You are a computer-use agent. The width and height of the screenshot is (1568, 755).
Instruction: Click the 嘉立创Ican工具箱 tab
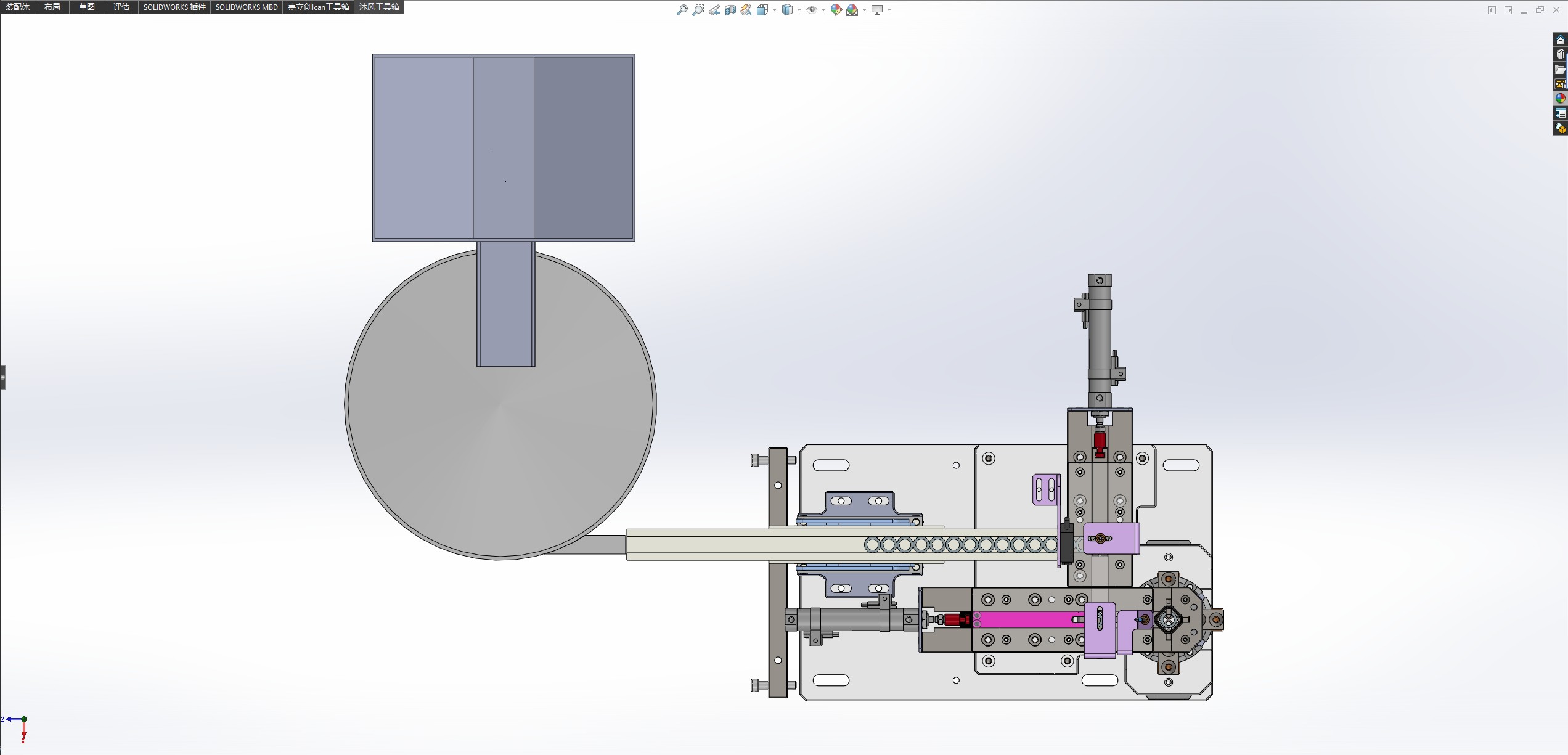[318, 7]
